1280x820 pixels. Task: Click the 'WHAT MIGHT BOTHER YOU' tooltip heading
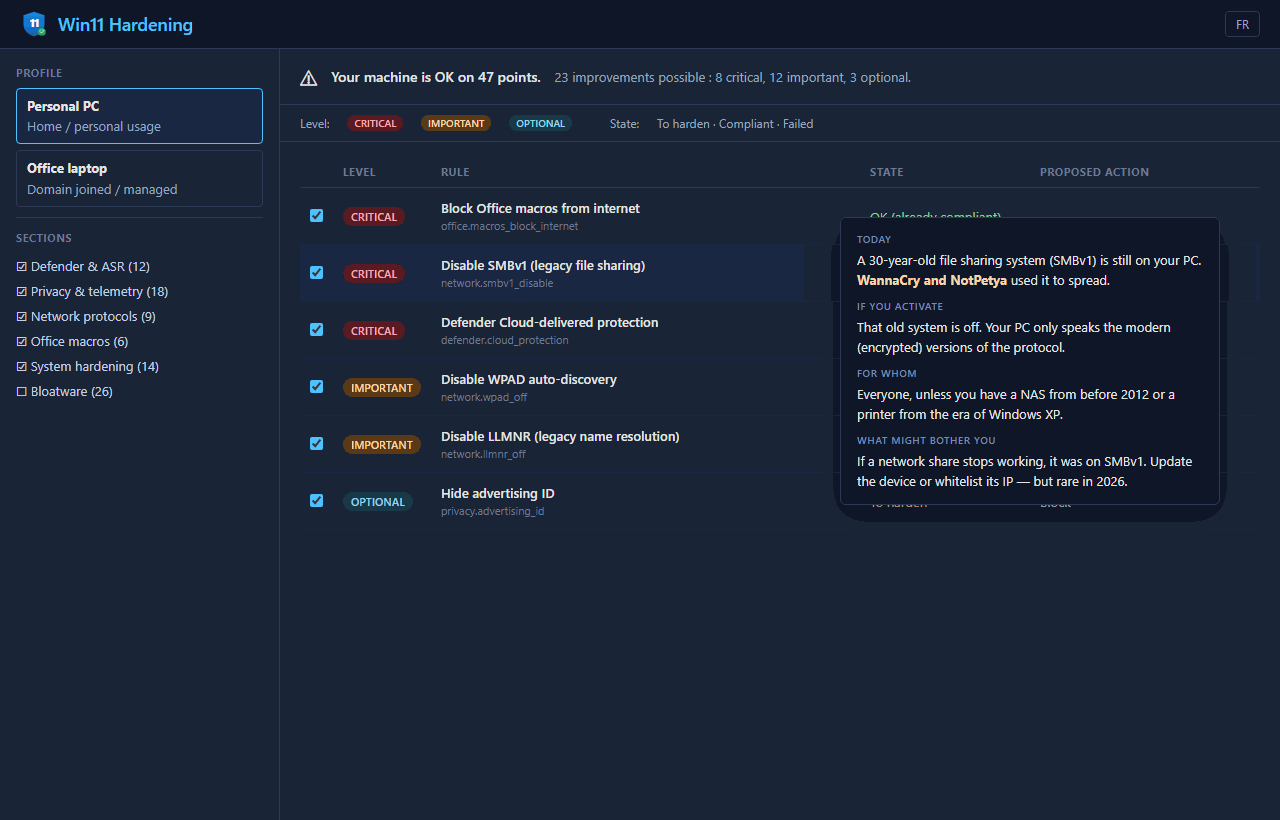pos(926,441)
